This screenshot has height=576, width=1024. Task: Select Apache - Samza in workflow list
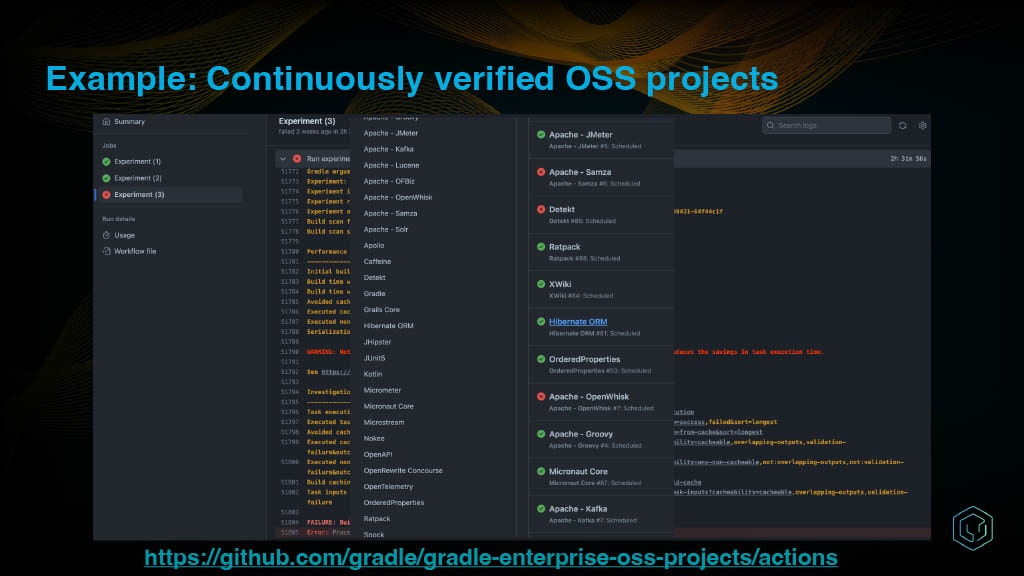point(390,214)
